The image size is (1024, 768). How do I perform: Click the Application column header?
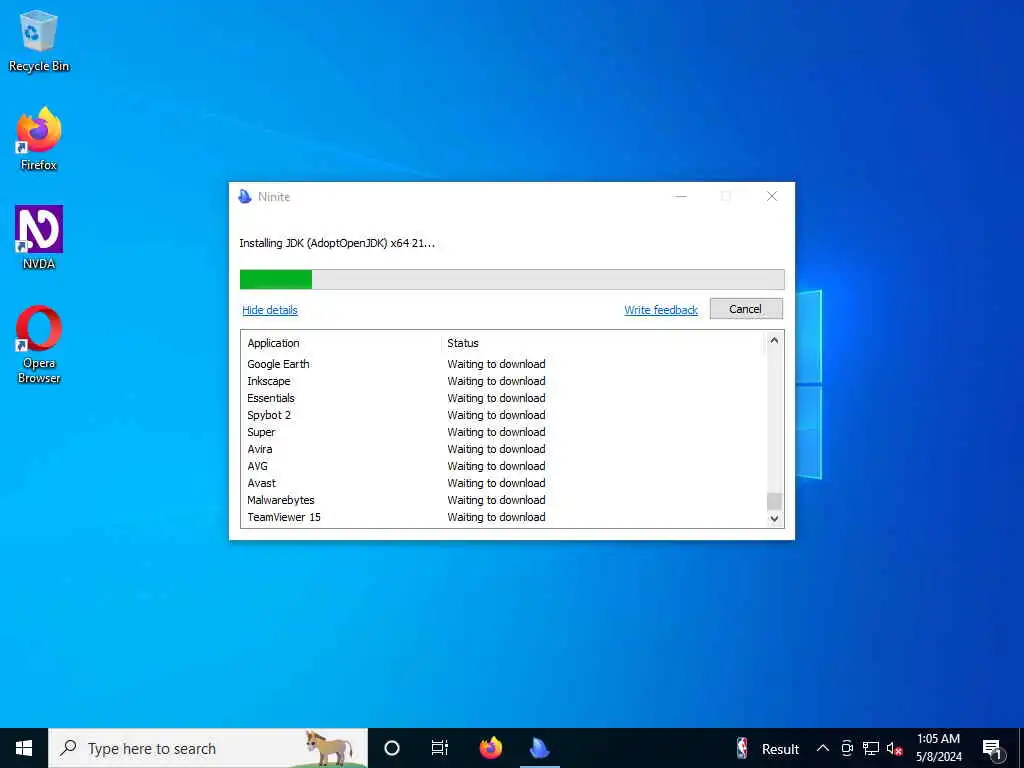(x=341, y=343)
